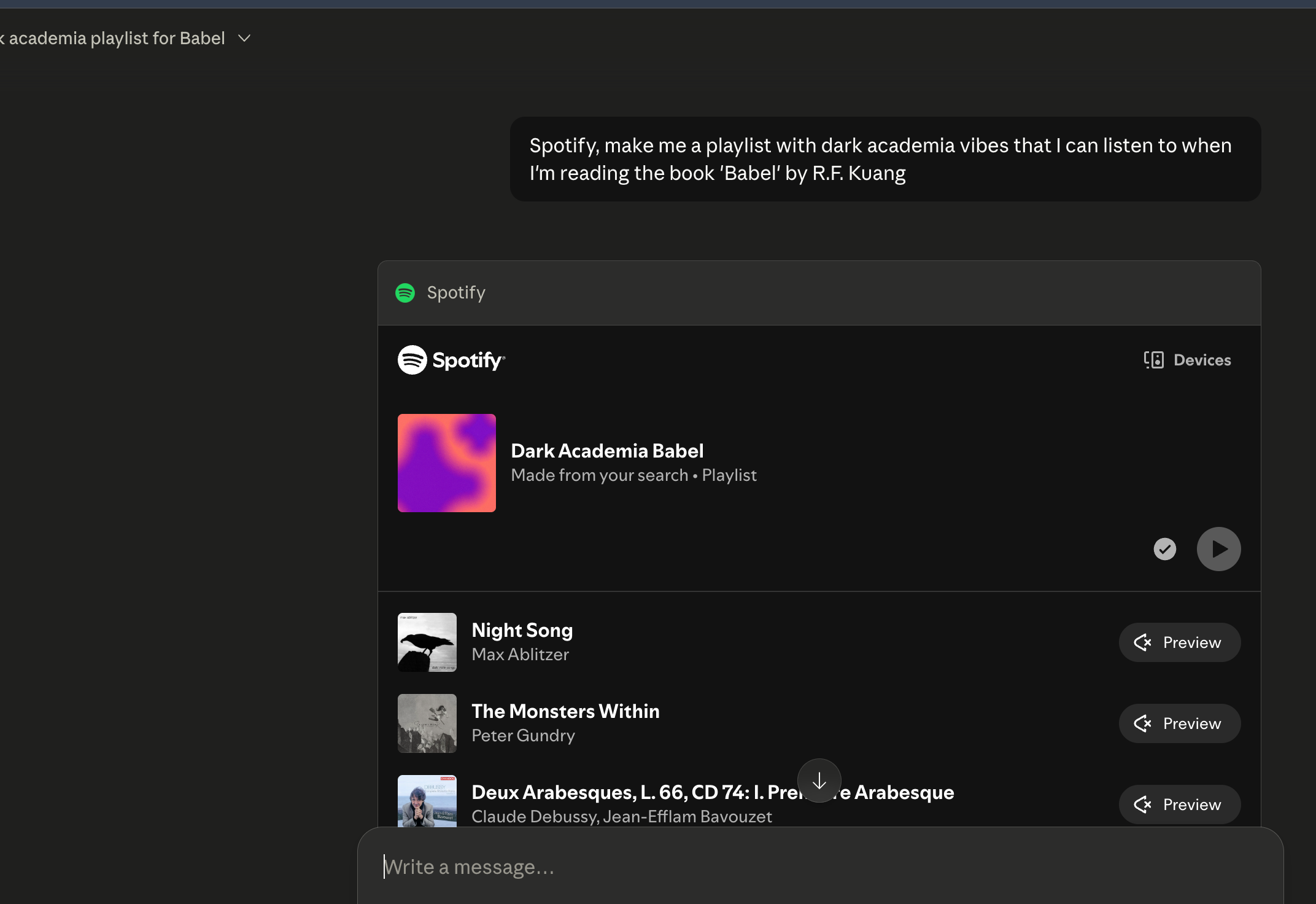Image resolution: width=1316 pixels, height=904 pixels.
Task: Click the 'Made from your search • Playlist' subtitle
Action: click(634, 475)
